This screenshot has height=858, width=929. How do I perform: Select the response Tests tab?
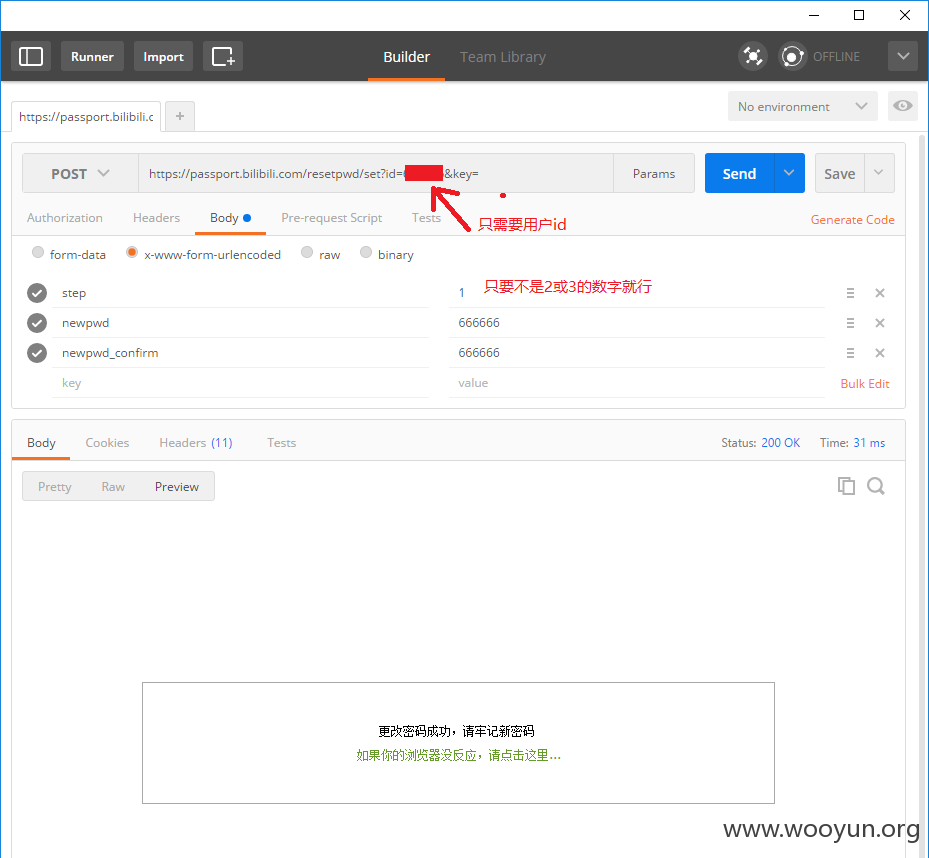281,443
